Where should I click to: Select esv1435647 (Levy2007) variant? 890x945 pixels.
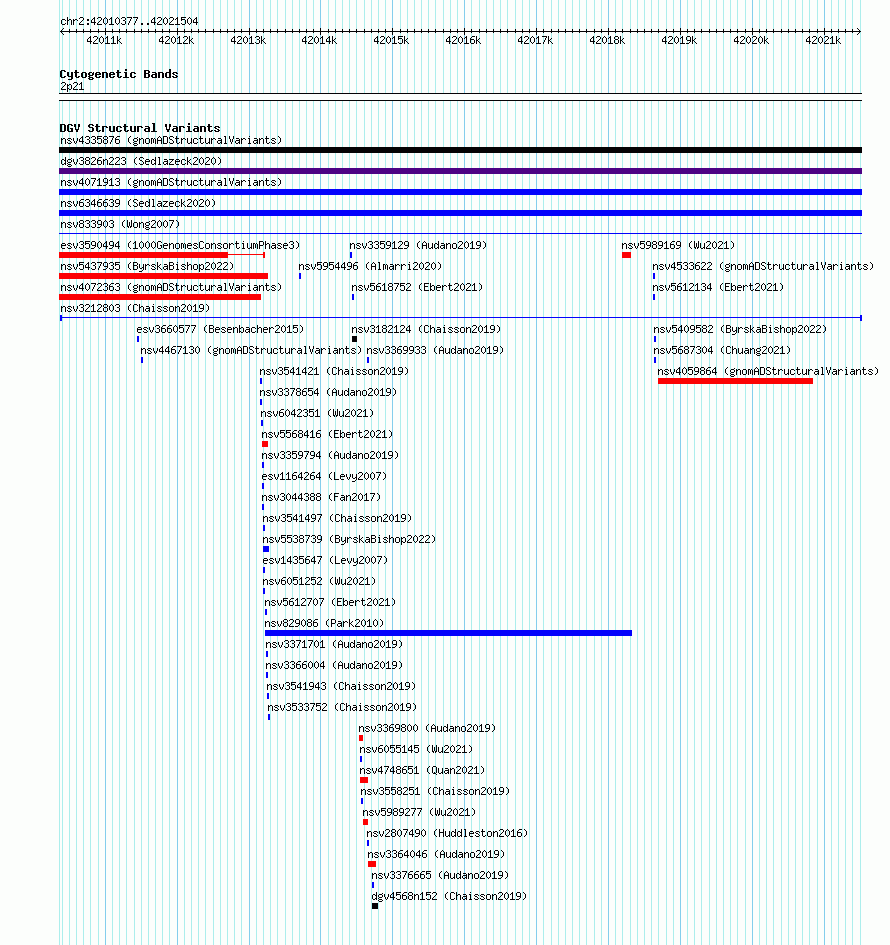[325, 560]
